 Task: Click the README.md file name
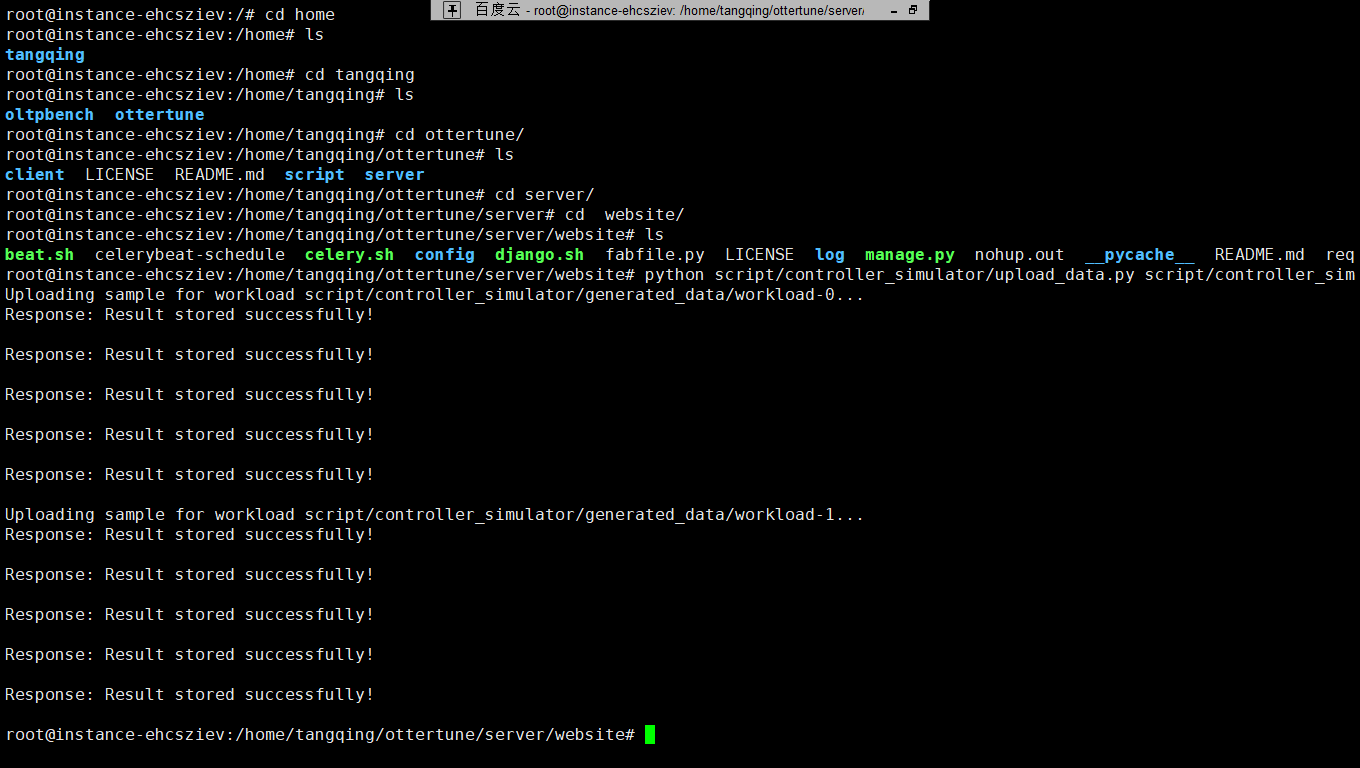[x=1259, y=254]
